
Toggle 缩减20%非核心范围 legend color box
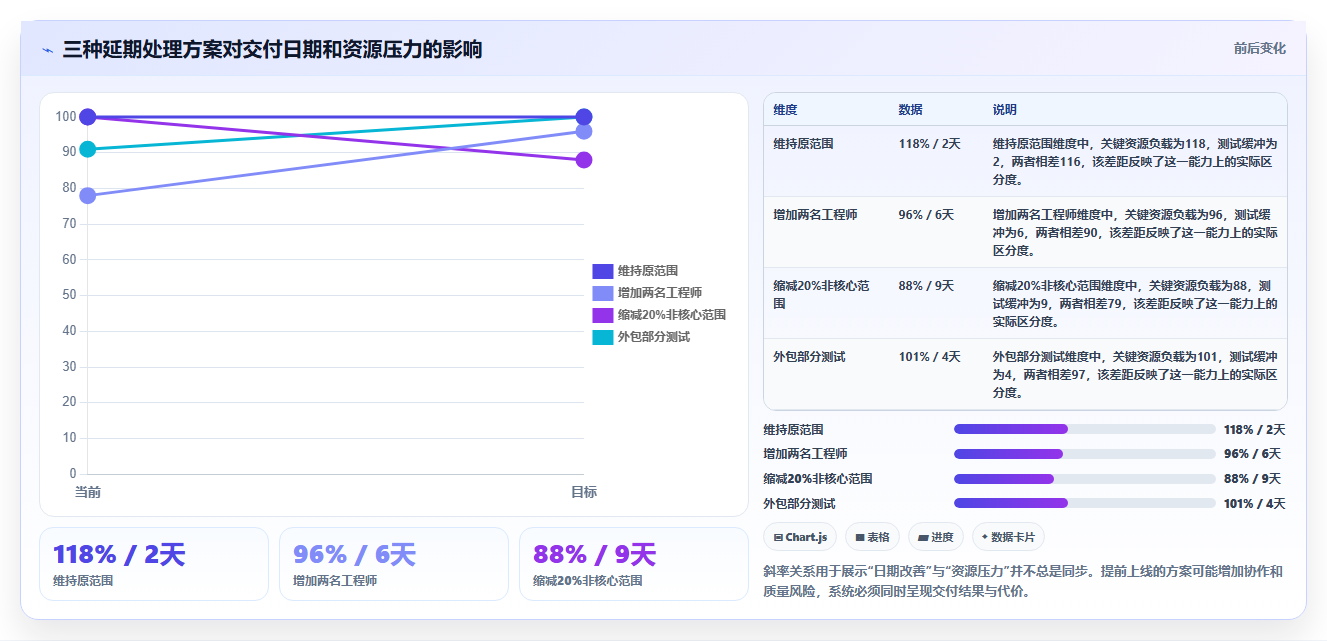coord(602,315)
